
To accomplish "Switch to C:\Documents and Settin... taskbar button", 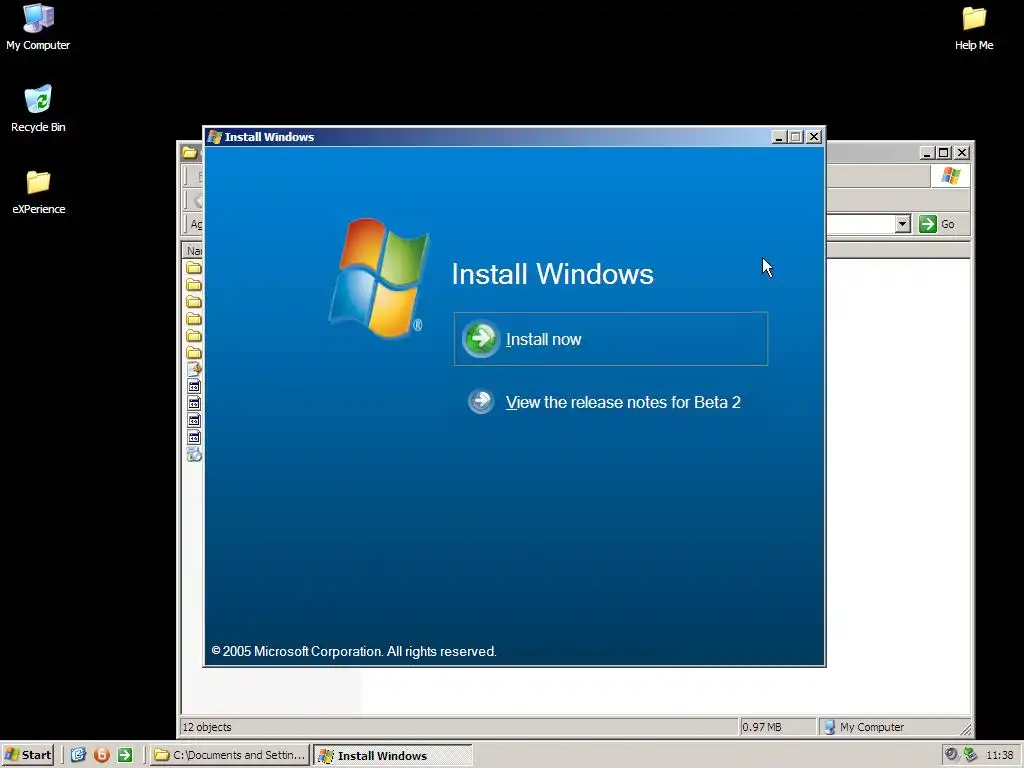I will (x=230, y=755).
